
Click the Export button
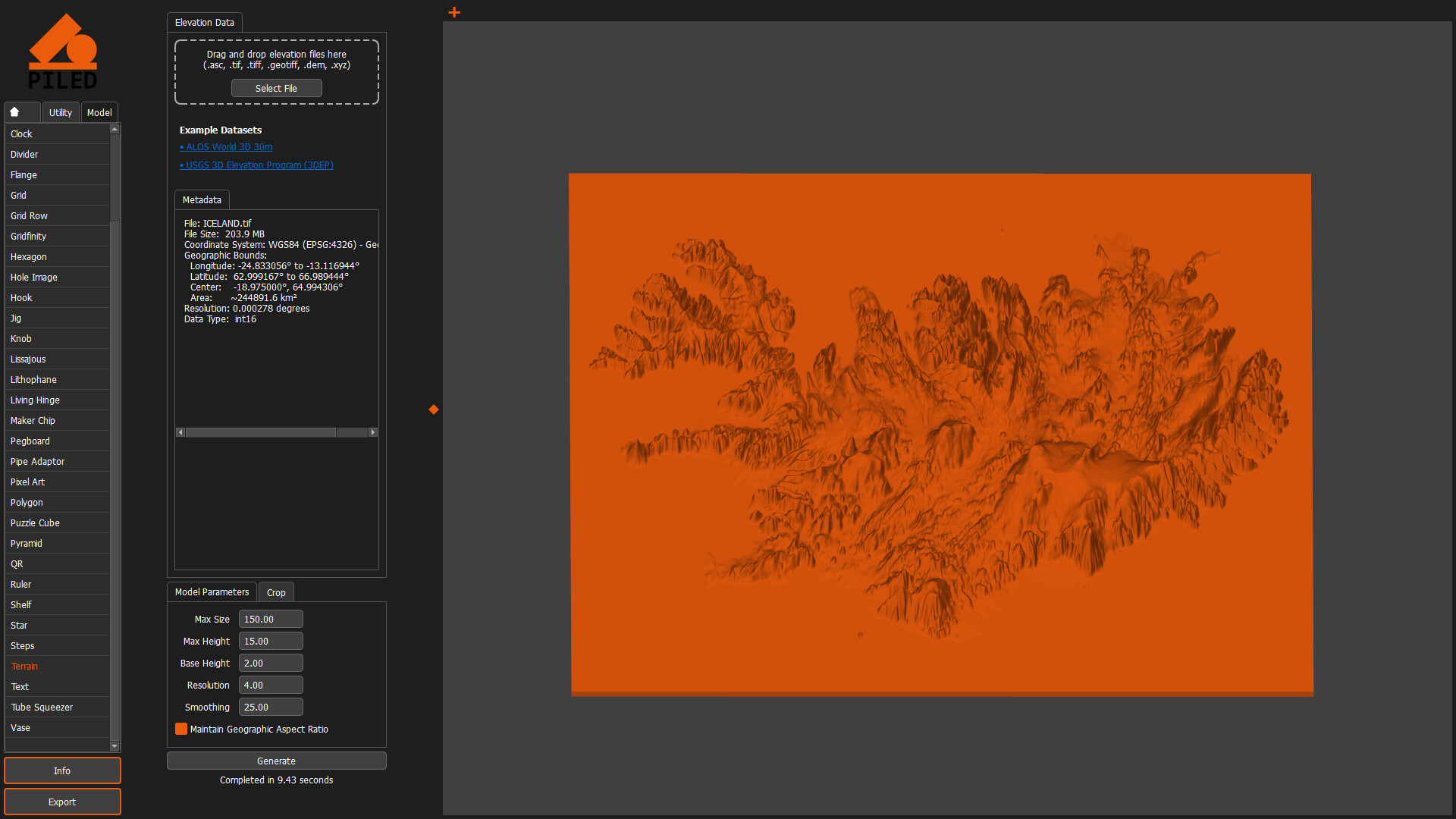pyautogui.click(x=62, y=802)
